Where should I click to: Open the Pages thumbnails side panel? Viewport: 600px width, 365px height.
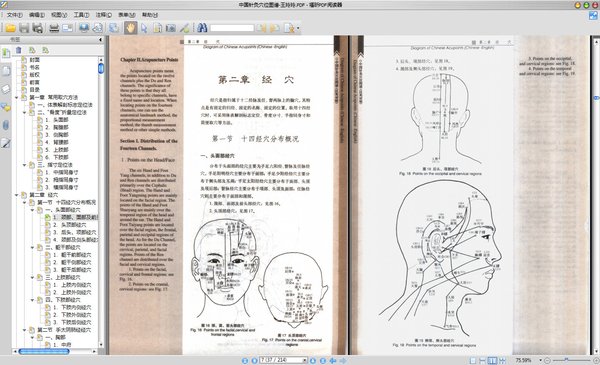tap(6, 71)
